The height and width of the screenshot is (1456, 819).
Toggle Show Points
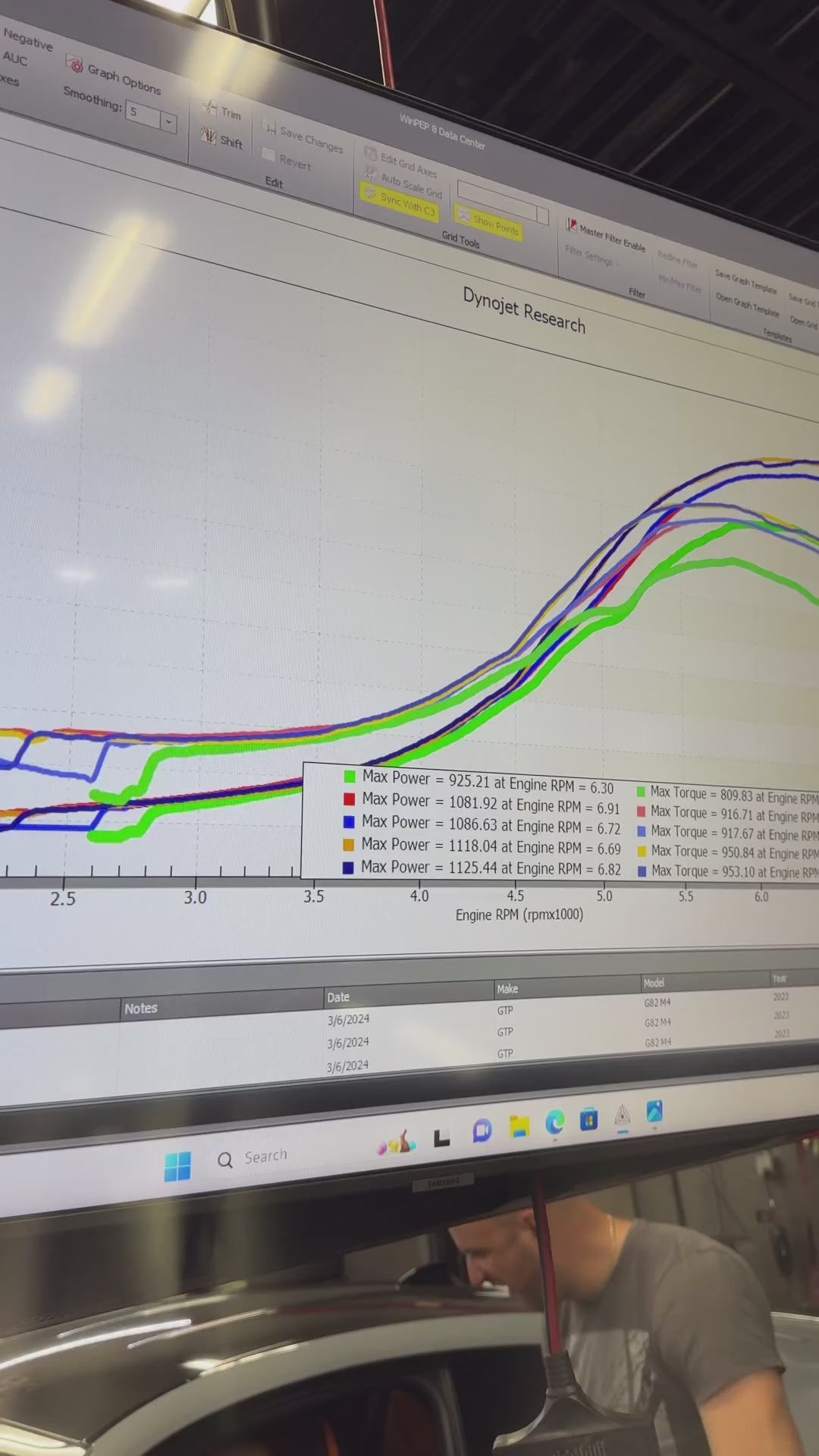click(488, 221)
